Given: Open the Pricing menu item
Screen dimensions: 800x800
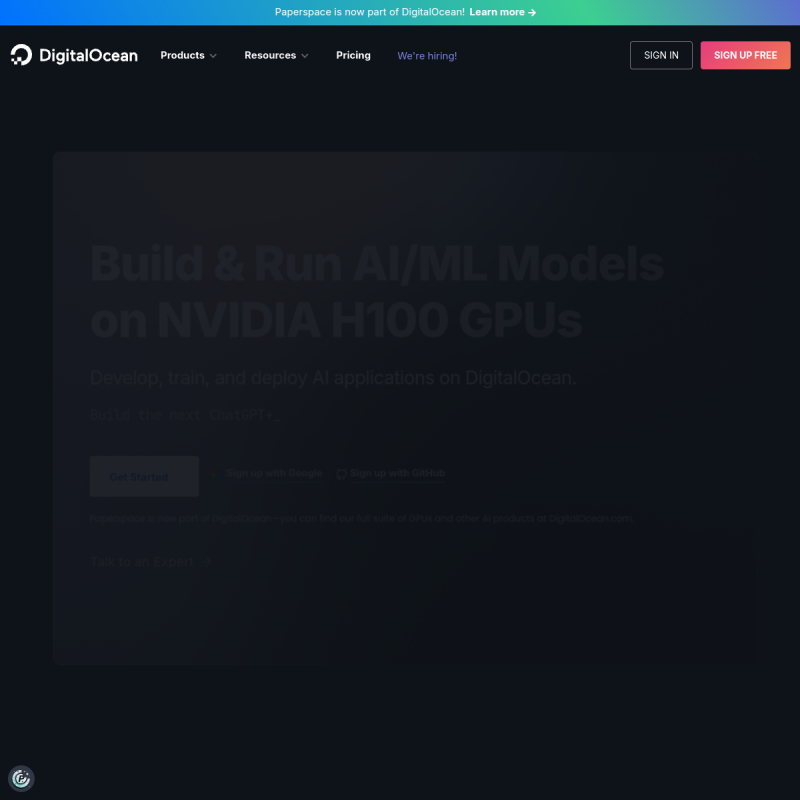Looking at the screenshot, I should point(353,55).
